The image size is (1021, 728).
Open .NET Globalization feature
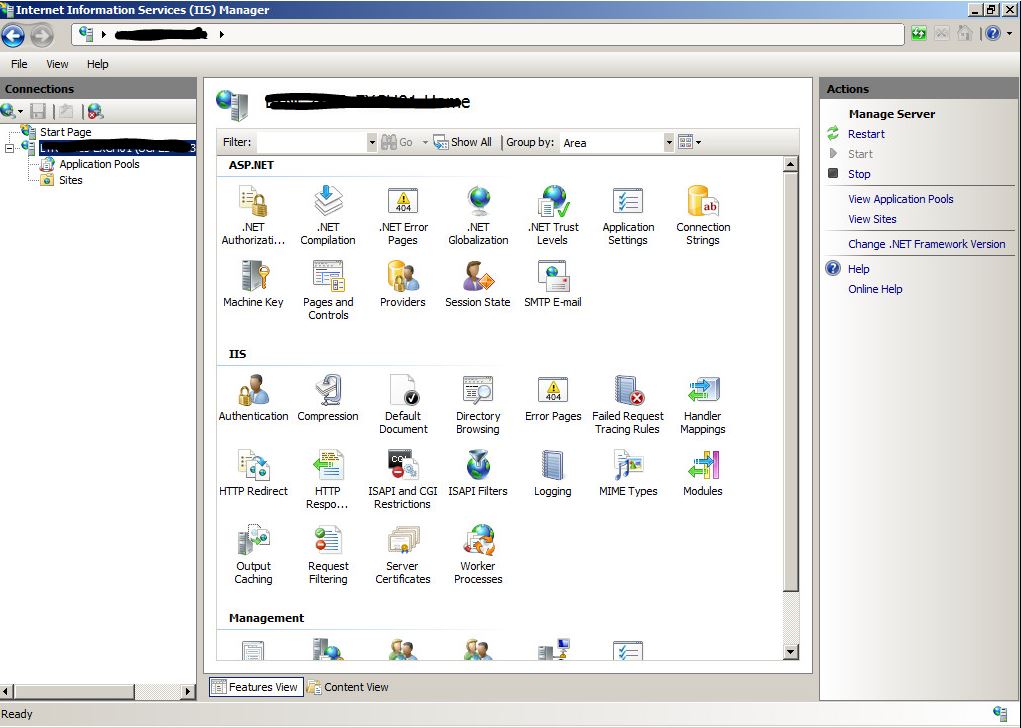click(x=478, y=215)
